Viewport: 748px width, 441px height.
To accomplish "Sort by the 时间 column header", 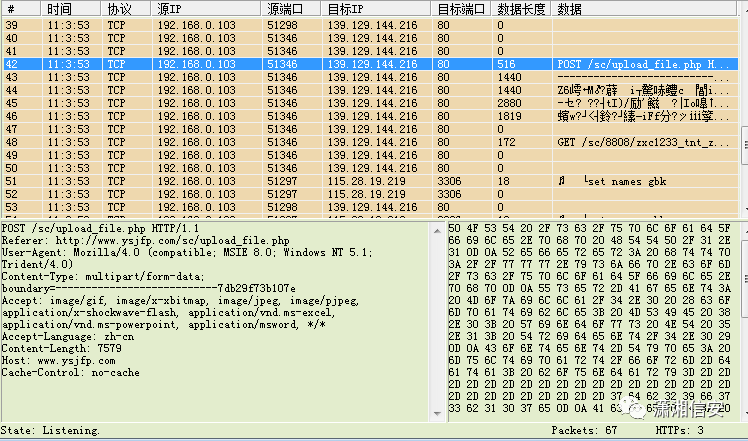I will (x=71, y=9).
